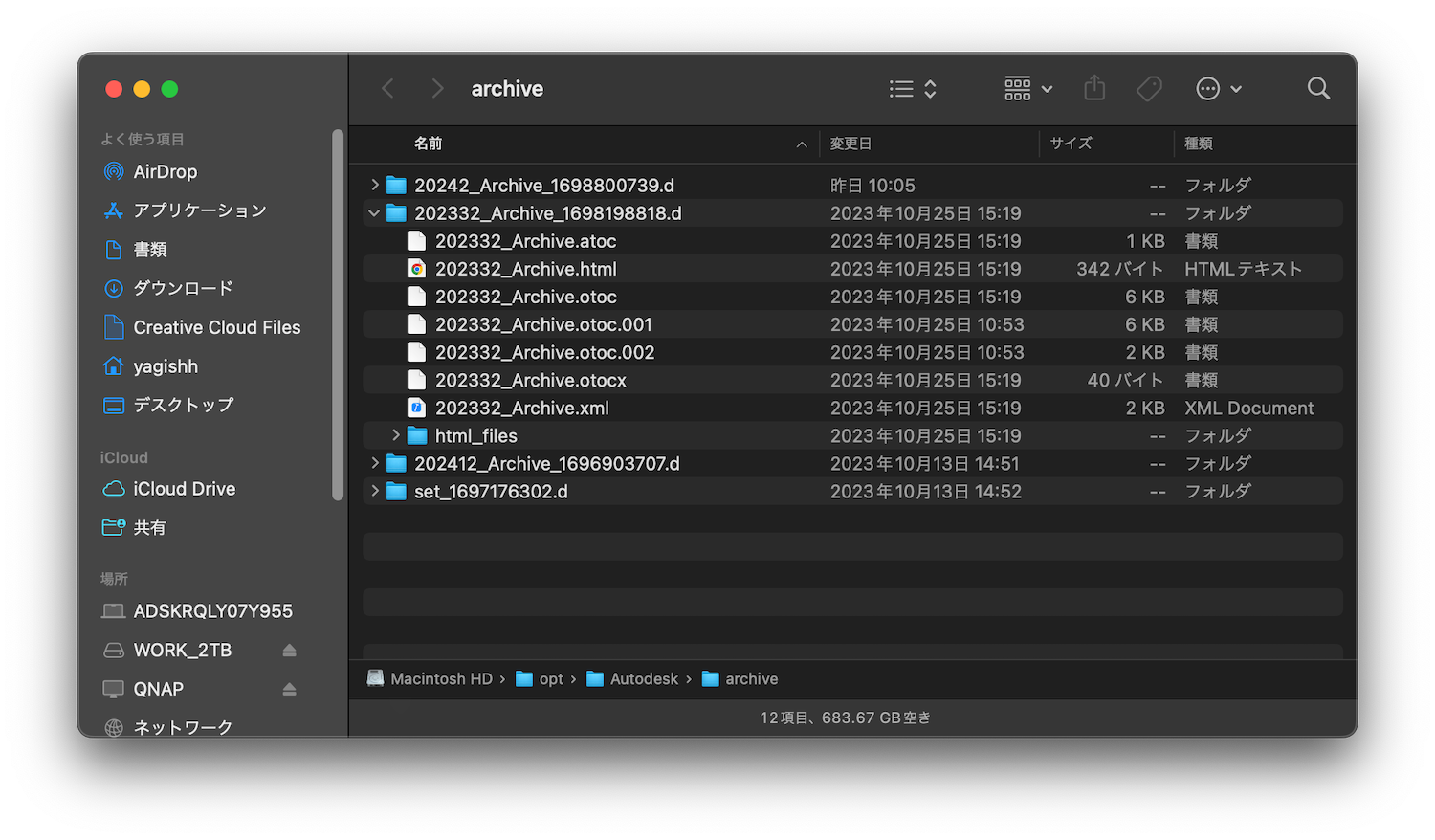The image size is (1435, 840).
Task: Sort by the 種類 column header
Action: (1199, 144)
